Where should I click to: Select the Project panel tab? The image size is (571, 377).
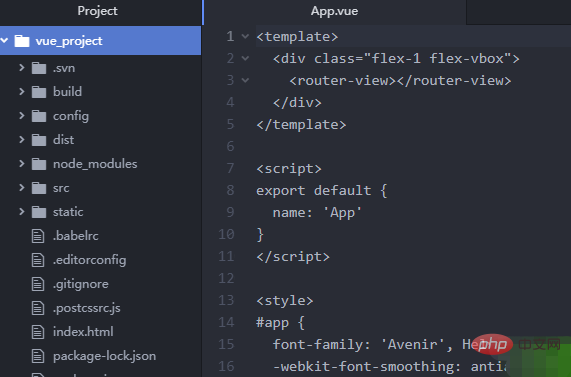[98, 12]
